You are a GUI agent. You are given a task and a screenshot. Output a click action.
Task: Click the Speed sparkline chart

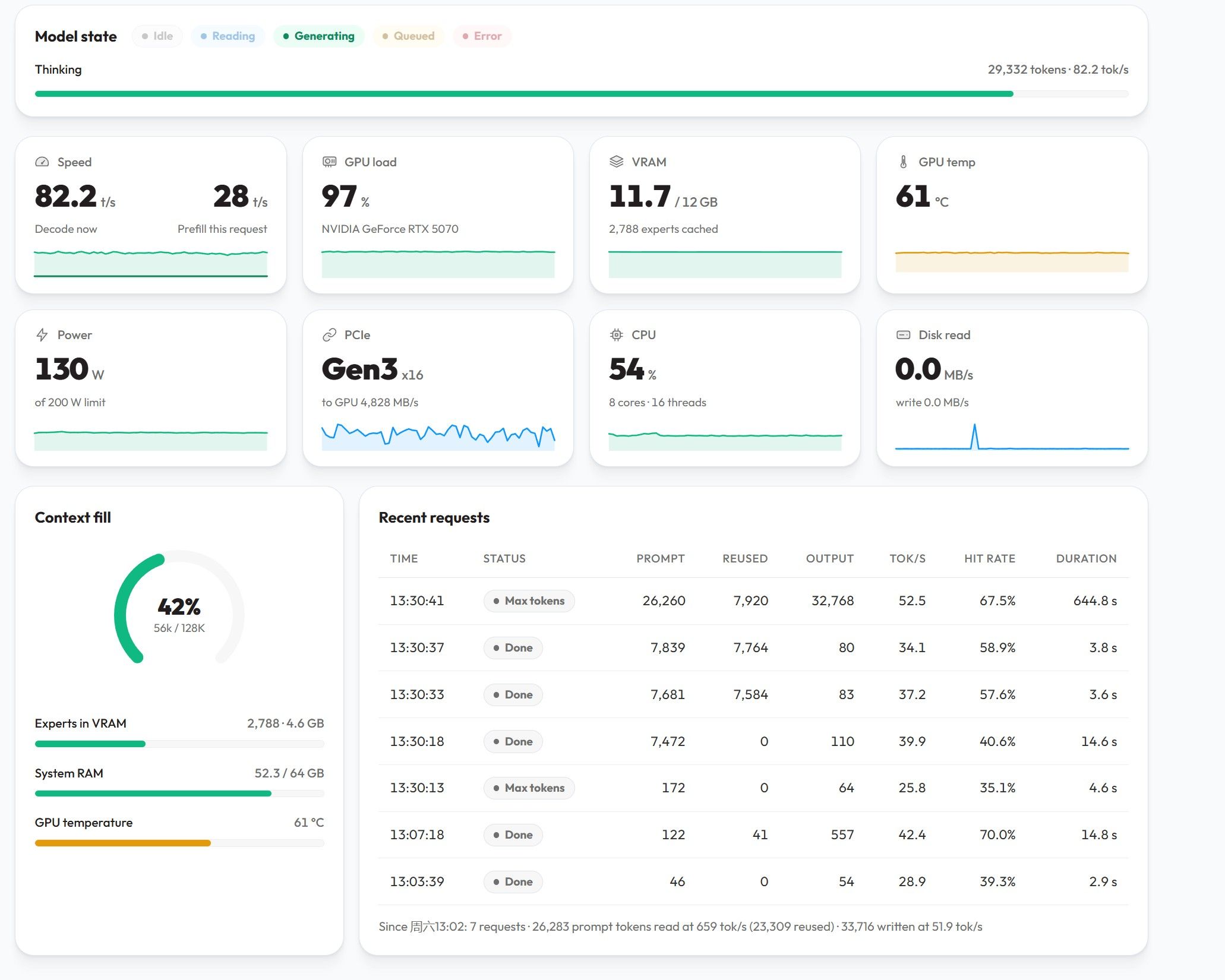tap(151, 264)
